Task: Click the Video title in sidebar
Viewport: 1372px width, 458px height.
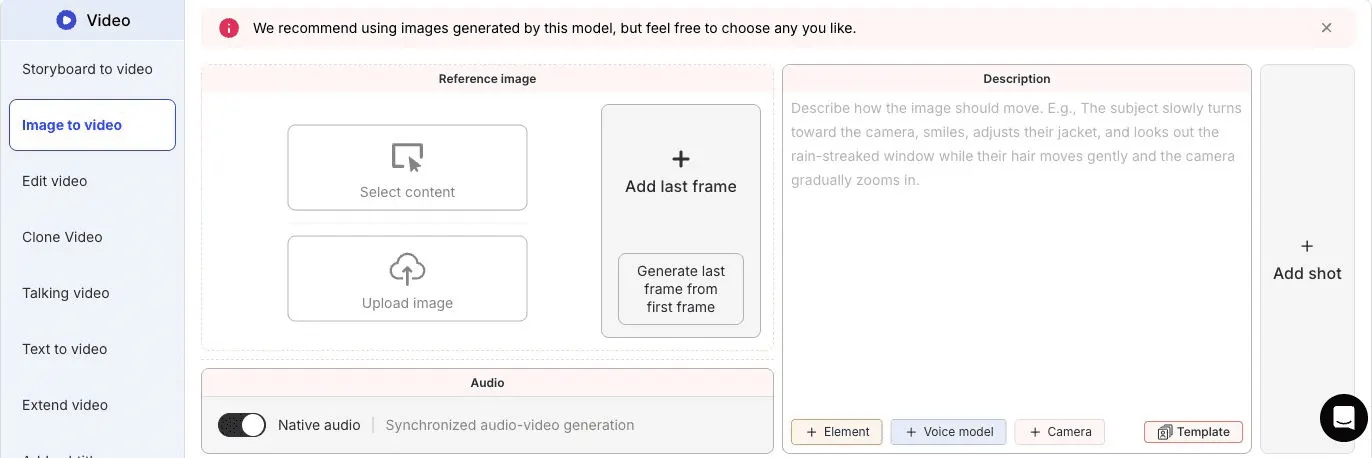Action: coord(109,20)
